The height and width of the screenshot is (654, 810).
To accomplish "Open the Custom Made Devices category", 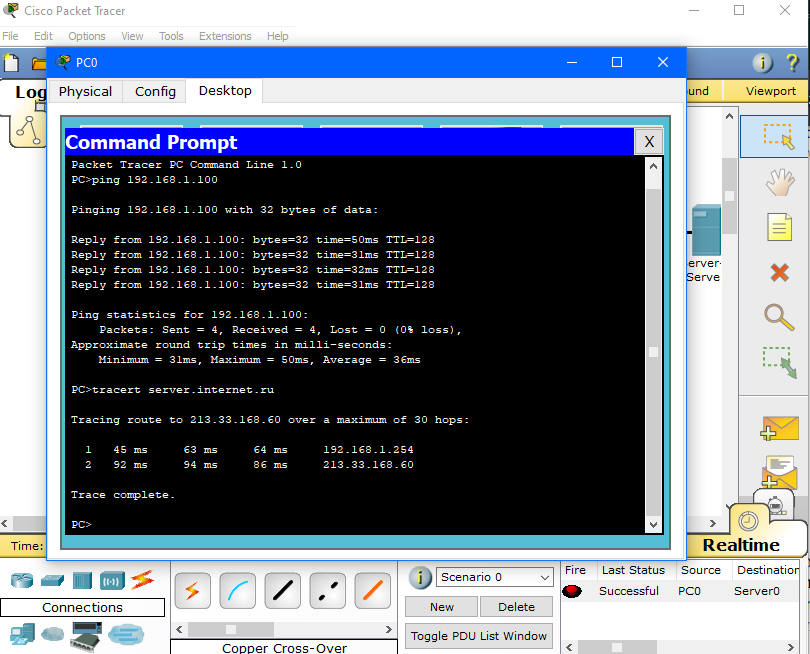I will [x=86, y=635].
